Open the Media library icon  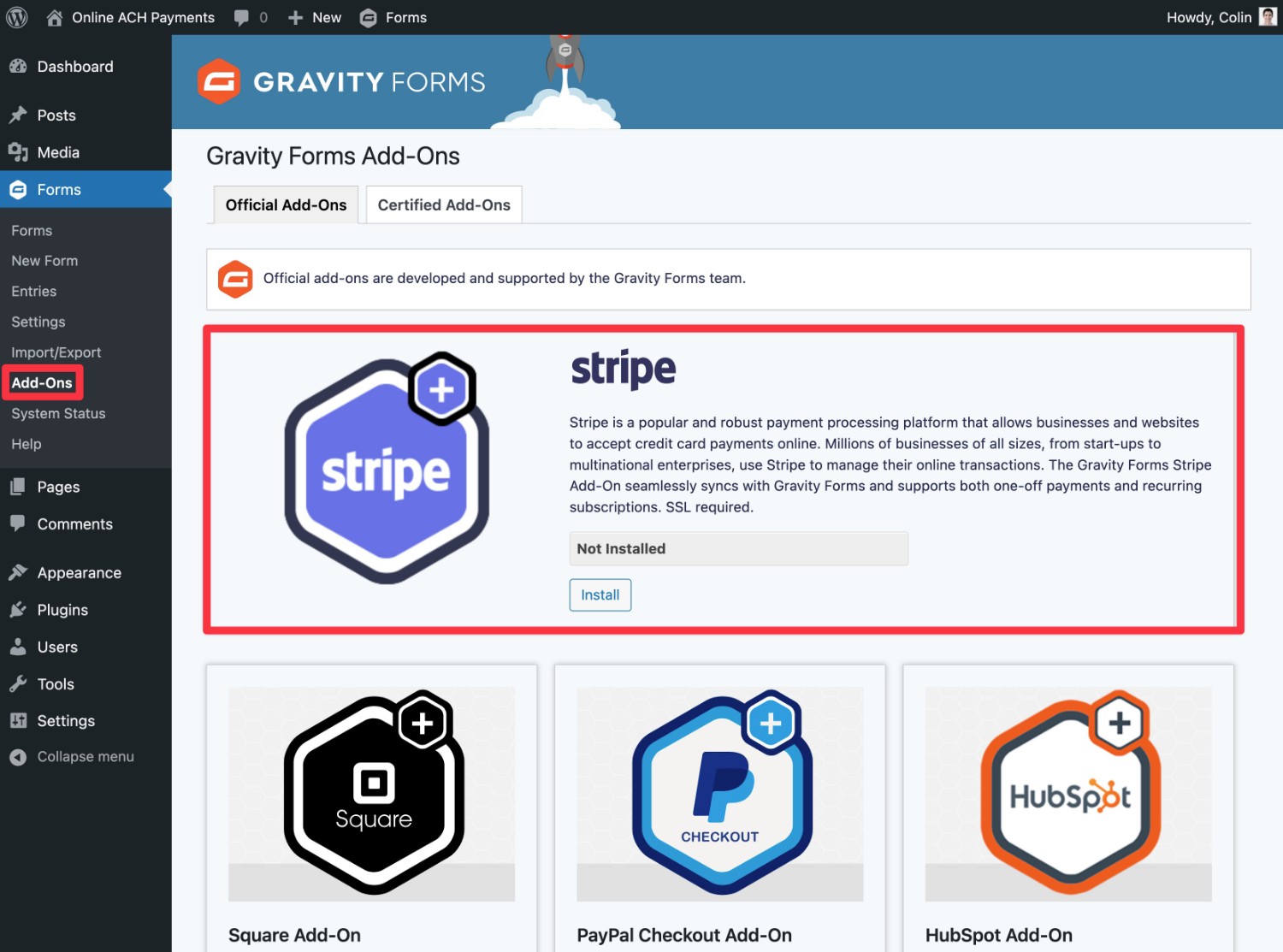(x=18, y=151)
